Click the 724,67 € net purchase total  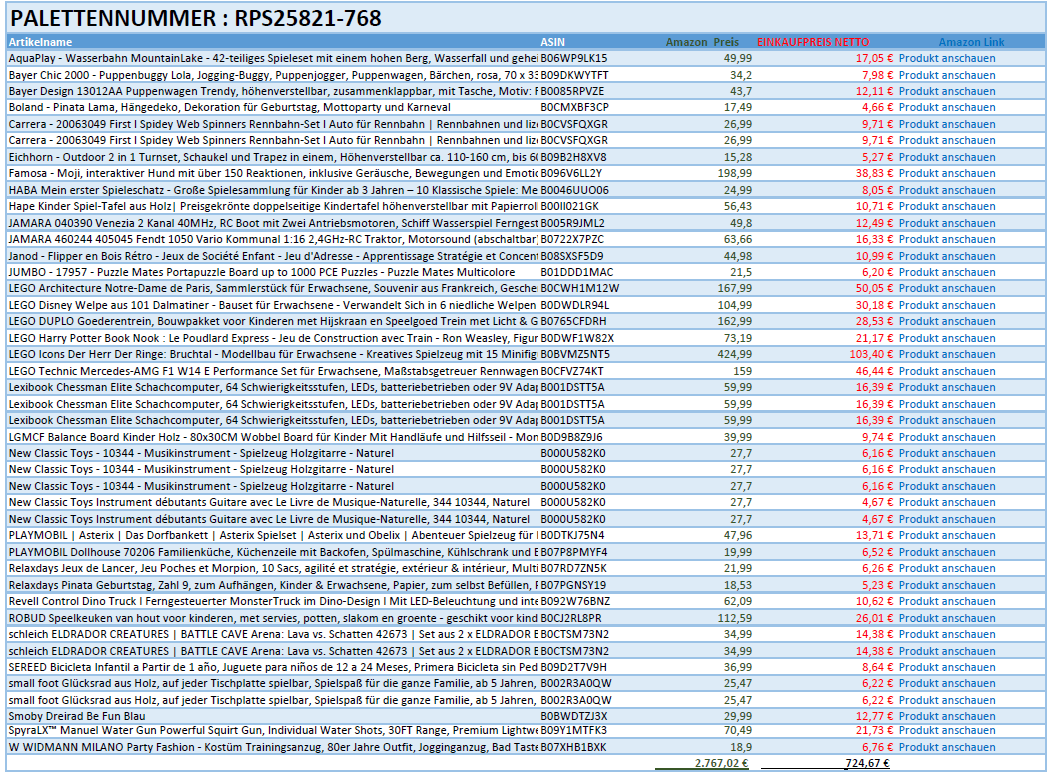tap(866, 763)
